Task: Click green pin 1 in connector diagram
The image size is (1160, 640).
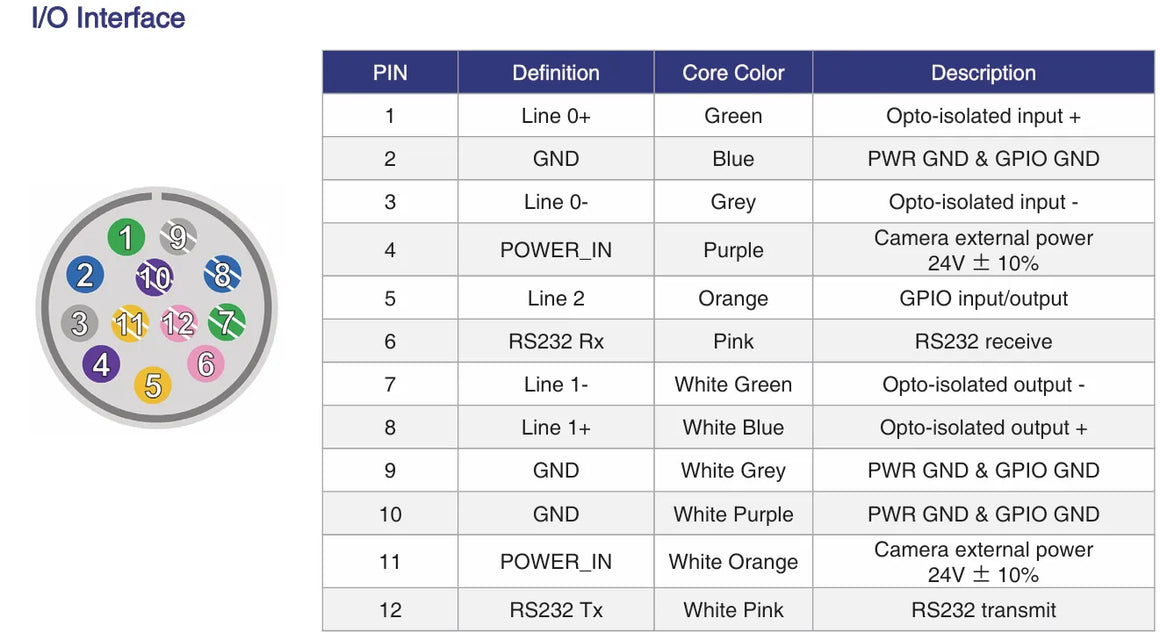Action: tap(126, 238)
